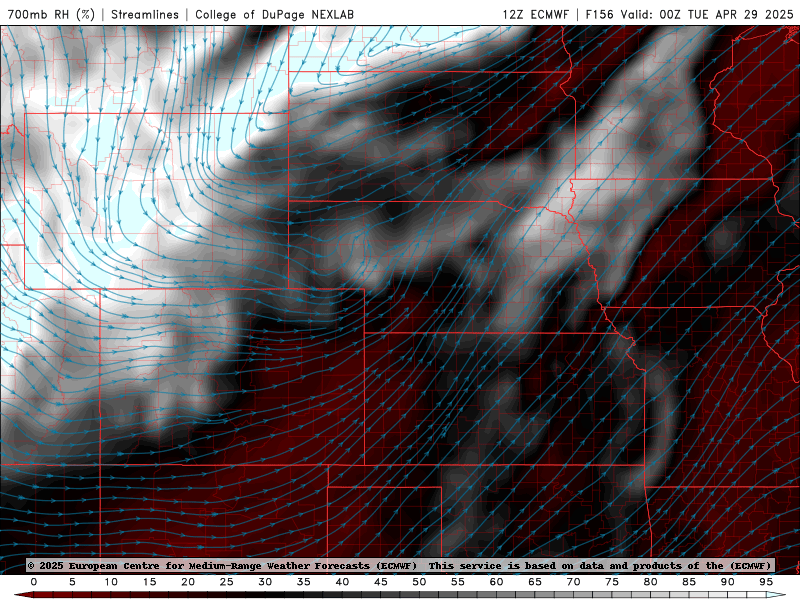Click the '85' label on the legend
The width and height of the screenshot is (800, 600).
[x=689, y=582]
